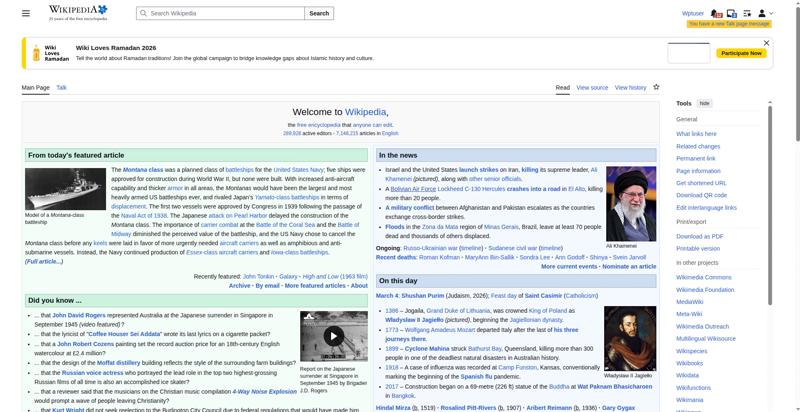Image resolution: width=800 pixels, height=412 pixels.
Task: Open the notices tray icon
Action: click(732, 13)
